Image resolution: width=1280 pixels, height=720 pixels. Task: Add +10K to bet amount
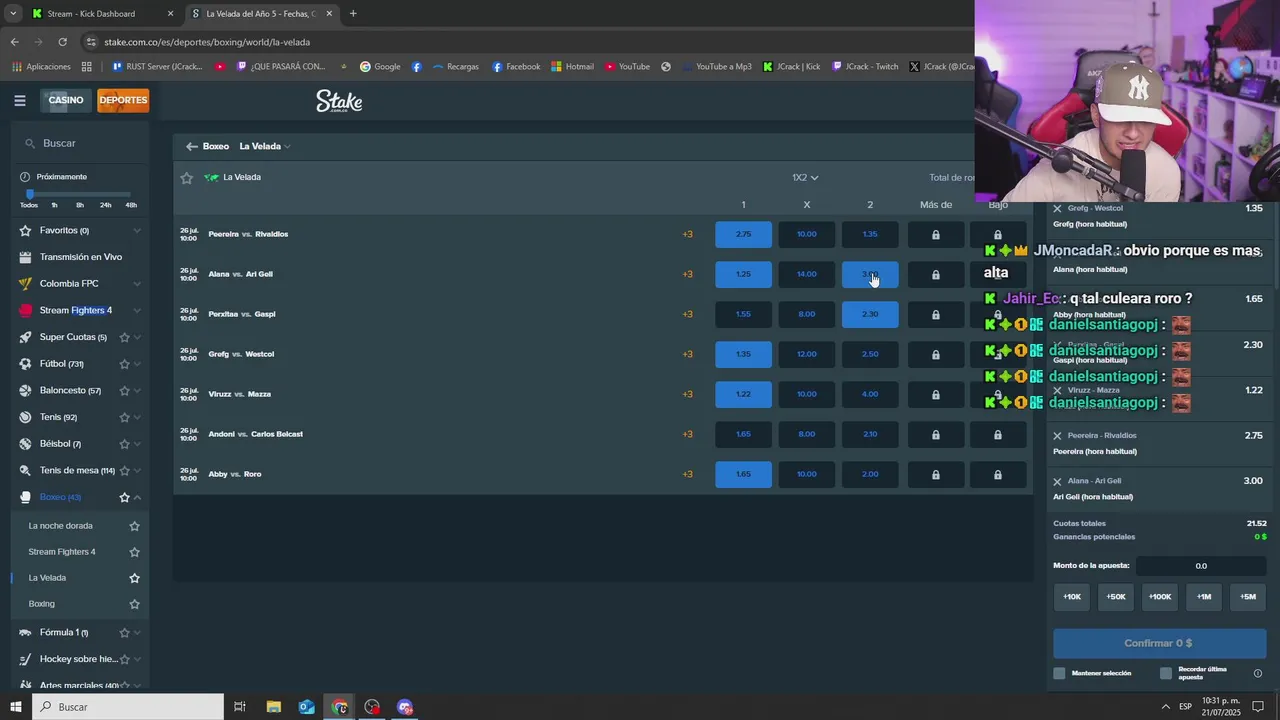coord(1072,597)
